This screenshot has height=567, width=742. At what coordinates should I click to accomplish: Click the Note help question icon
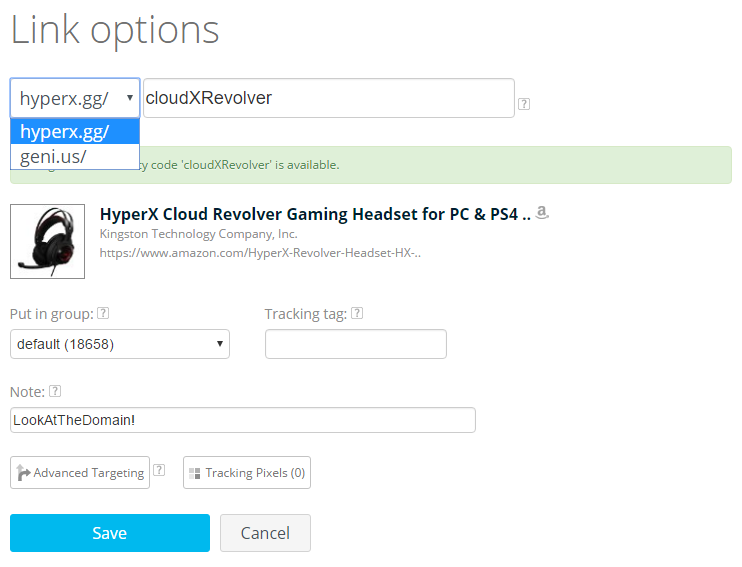pos(55,391)
